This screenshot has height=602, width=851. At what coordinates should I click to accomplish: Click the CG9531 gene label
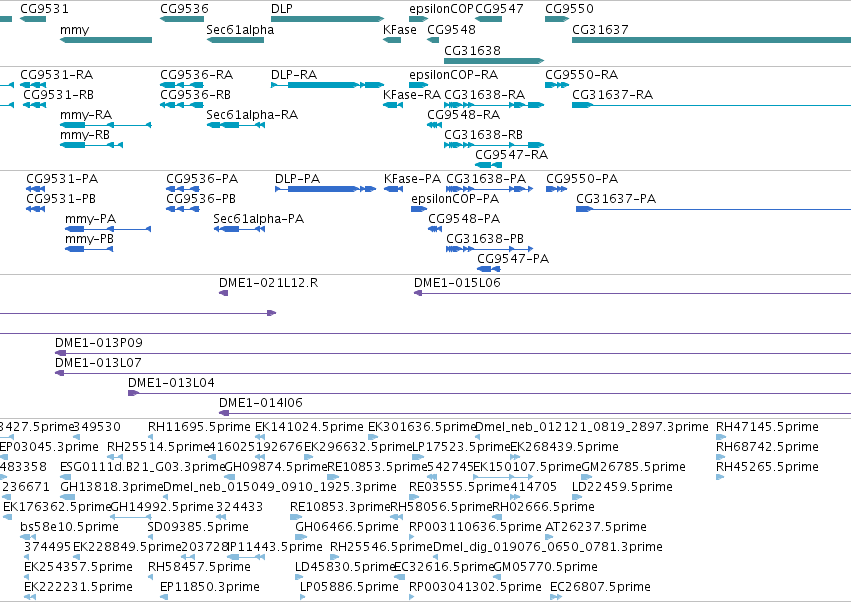click(45, 9)
